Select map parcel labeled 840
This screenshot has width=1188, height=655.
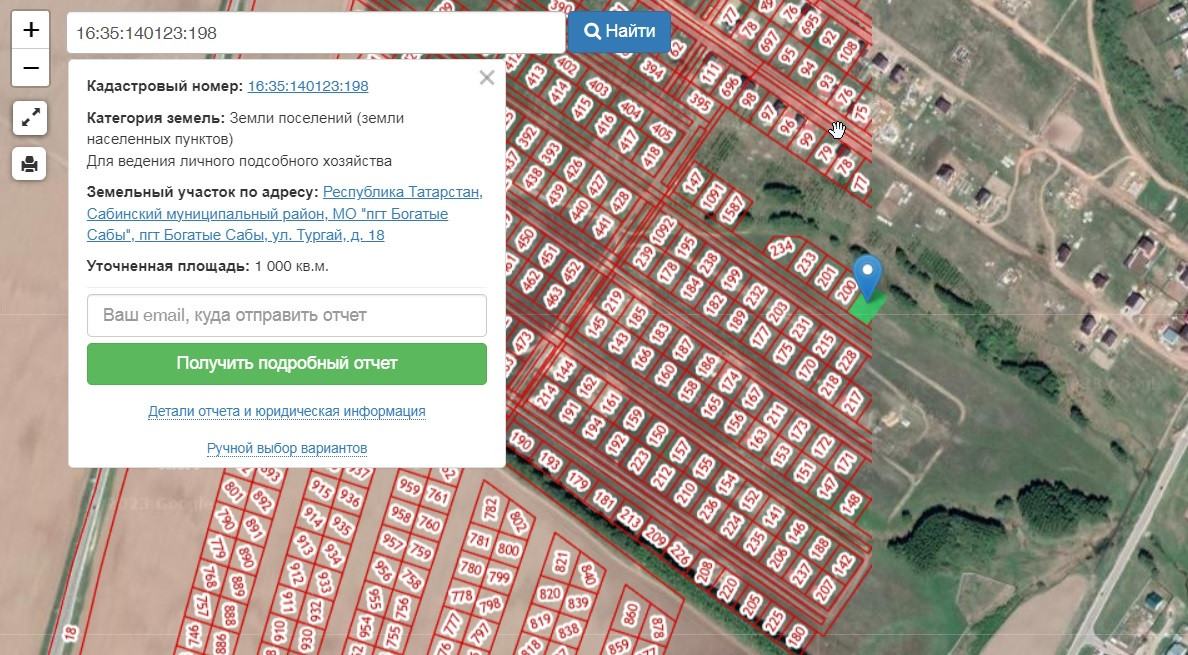tap(587, 575)
